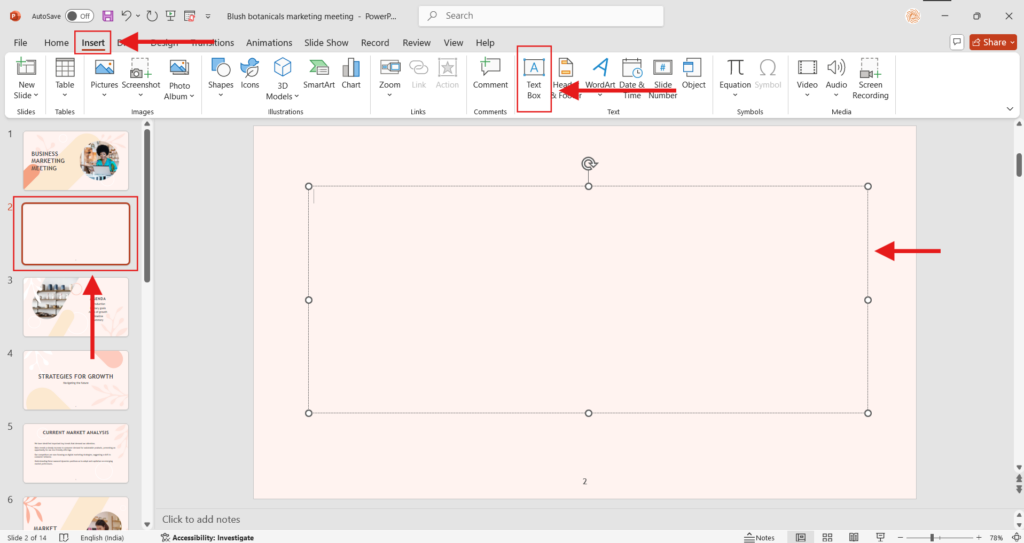Open the New Slide dropdown

click(26, 95)
